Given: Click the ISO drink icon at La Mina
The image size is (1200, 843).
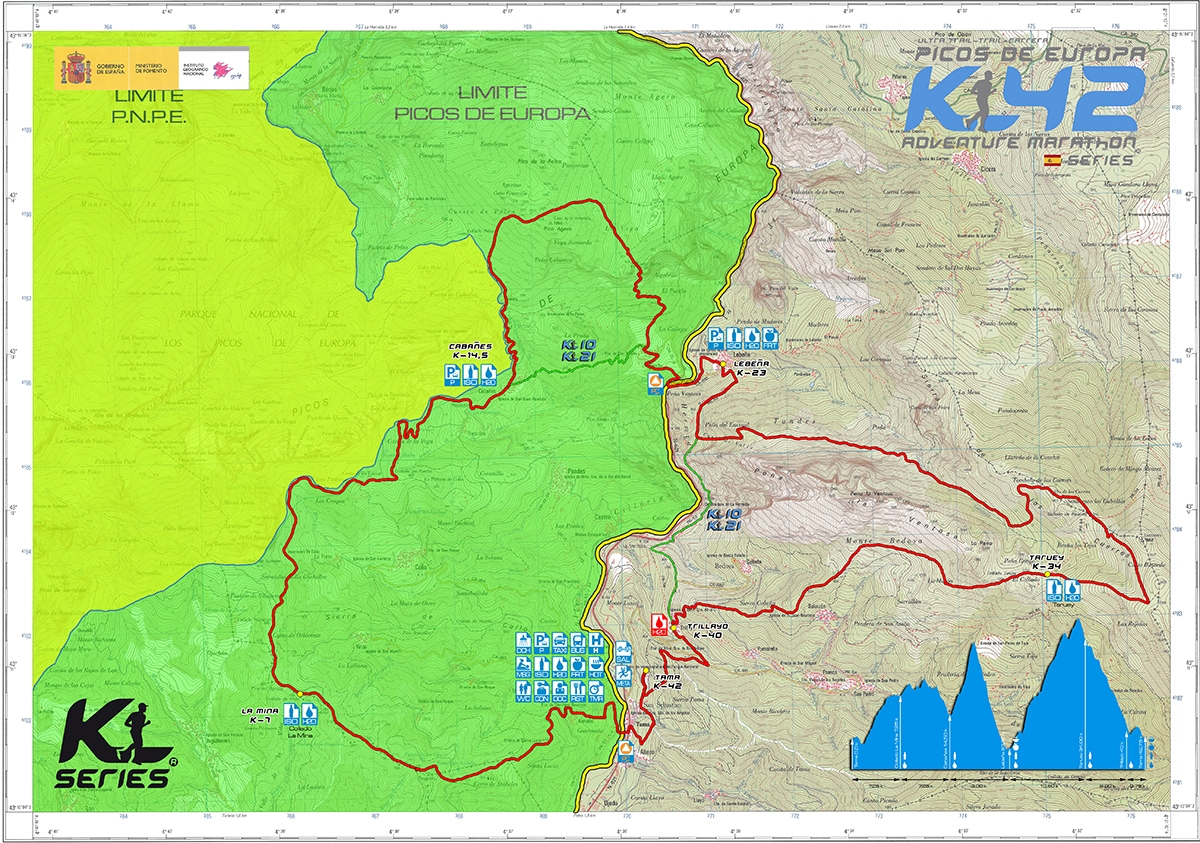Looking at the screenshot, I should pyautogui.click(x=291, y=715).
